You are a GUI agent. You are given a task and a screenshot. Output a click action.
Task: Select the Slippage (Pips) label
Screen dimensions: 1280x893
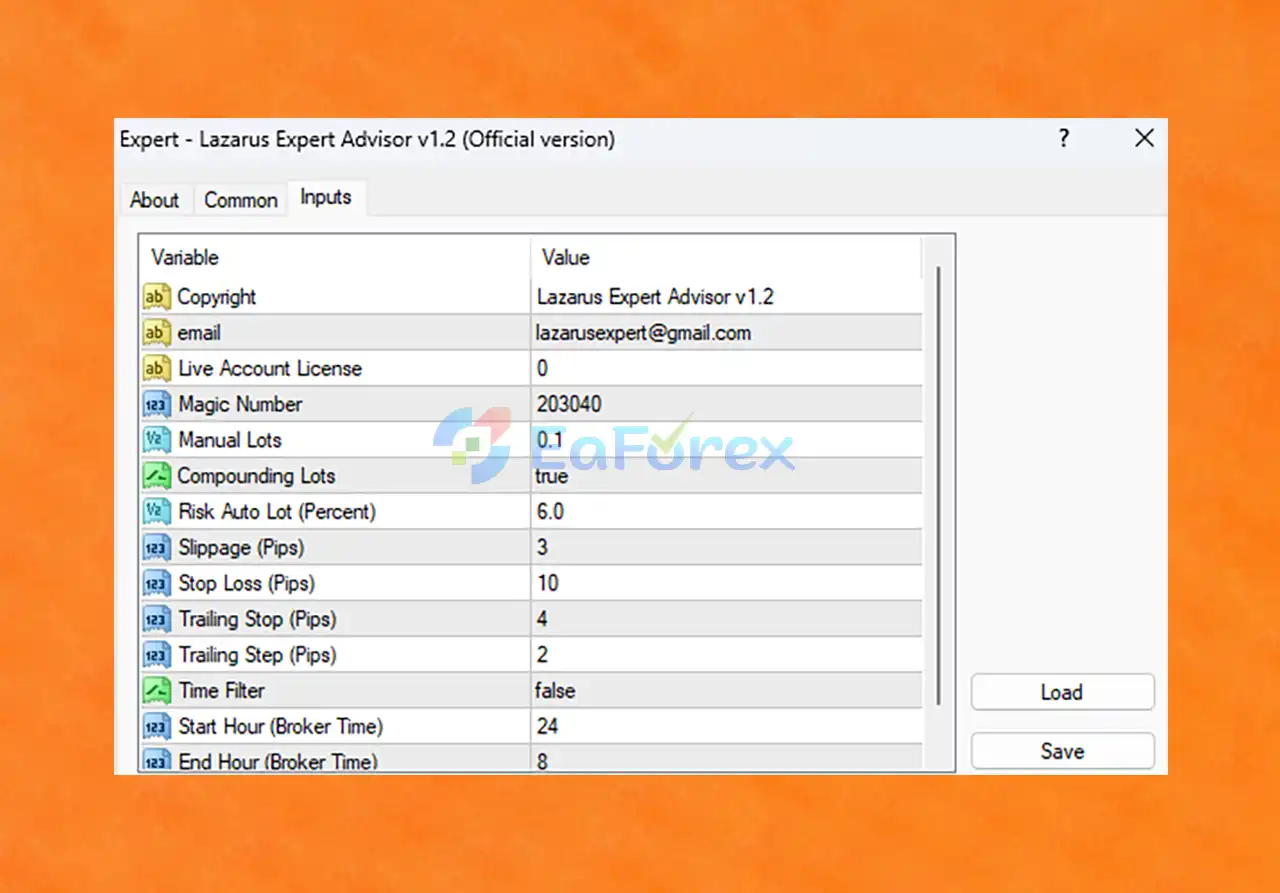(x=241, y=548)
